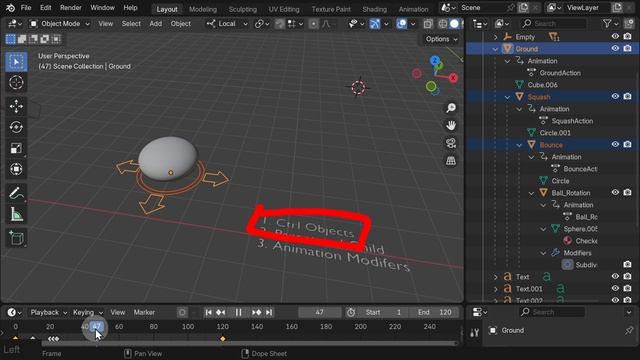The width and height of the screenshot is (640, 360).
Task: Select the Transform tool
Action: [x=16, y=169]
